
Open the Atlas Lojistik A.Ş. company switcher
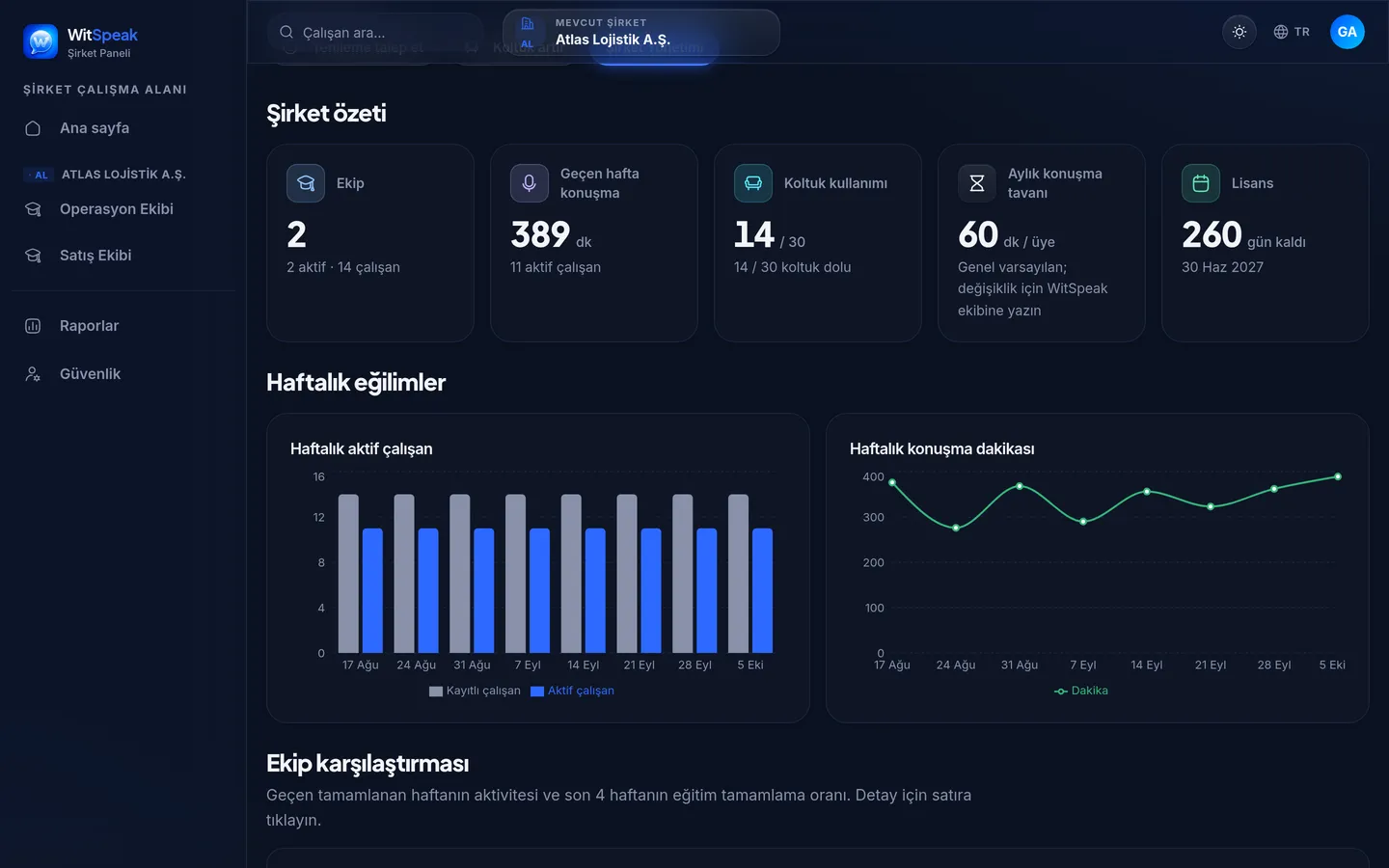click(x=641, y=33)
